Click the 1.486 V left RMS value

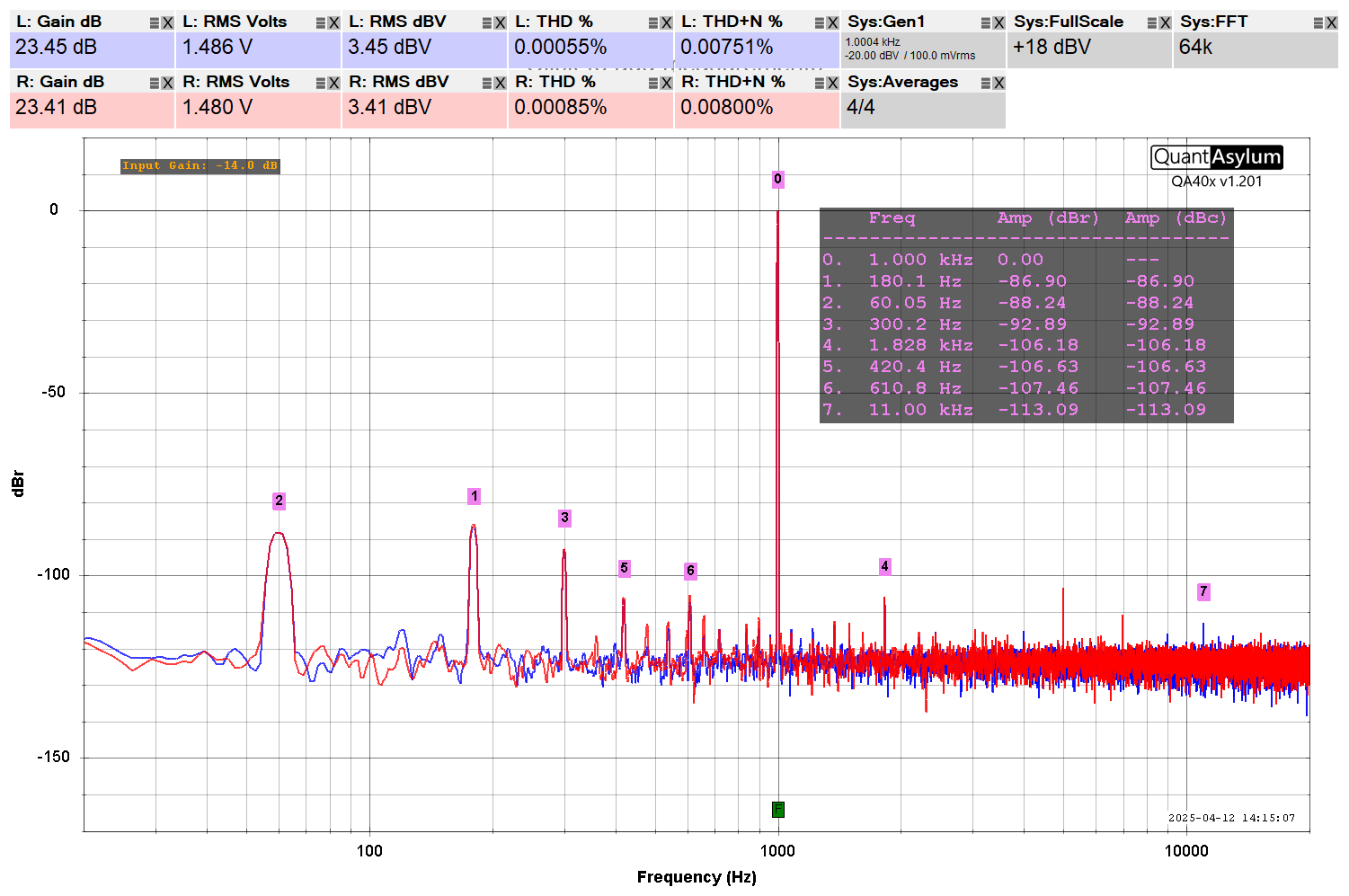coord(217,47)
